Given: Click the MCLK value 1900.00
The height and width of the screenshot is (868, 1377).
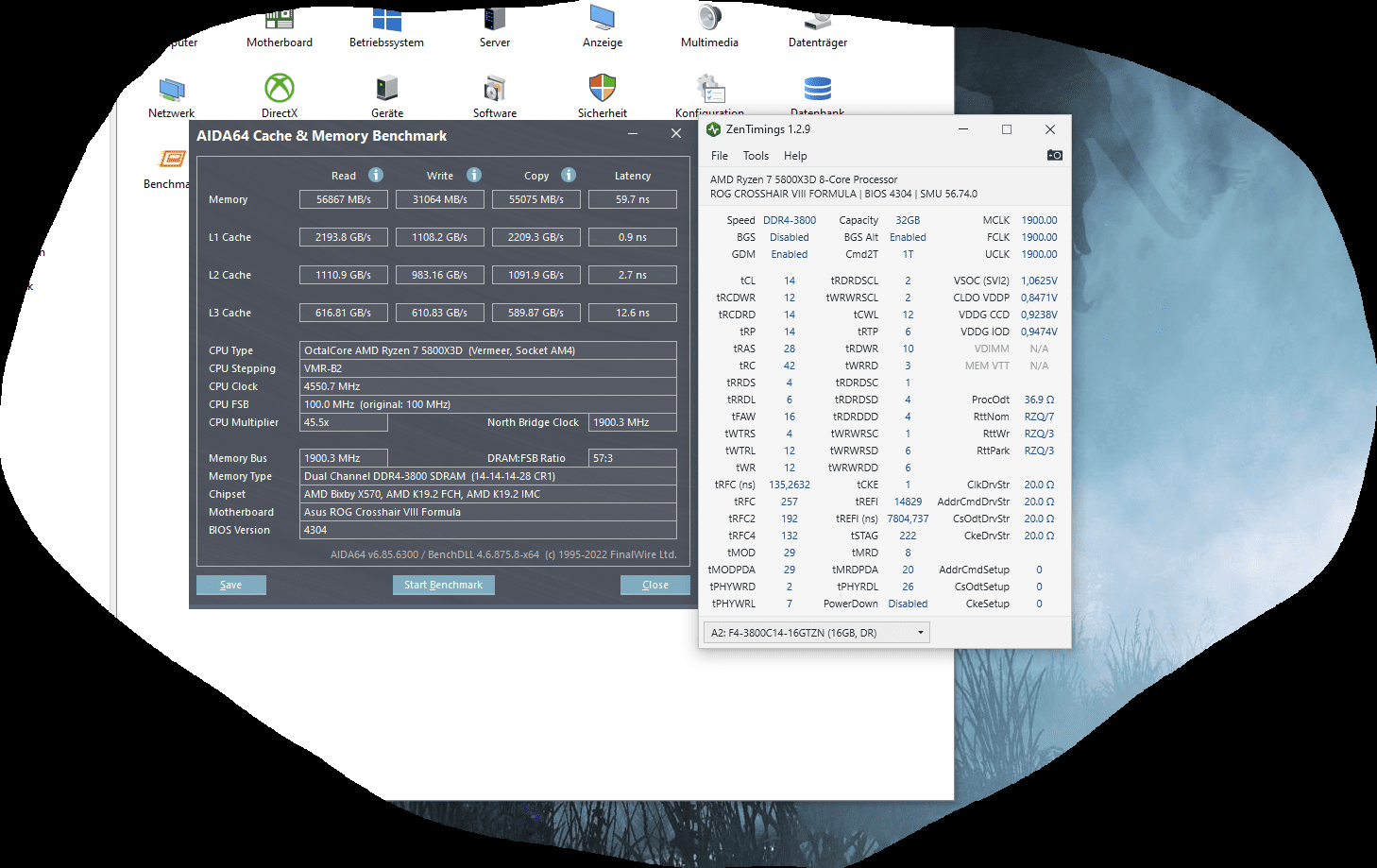Looking at the screenshot, I should [x=1039, y=220].
